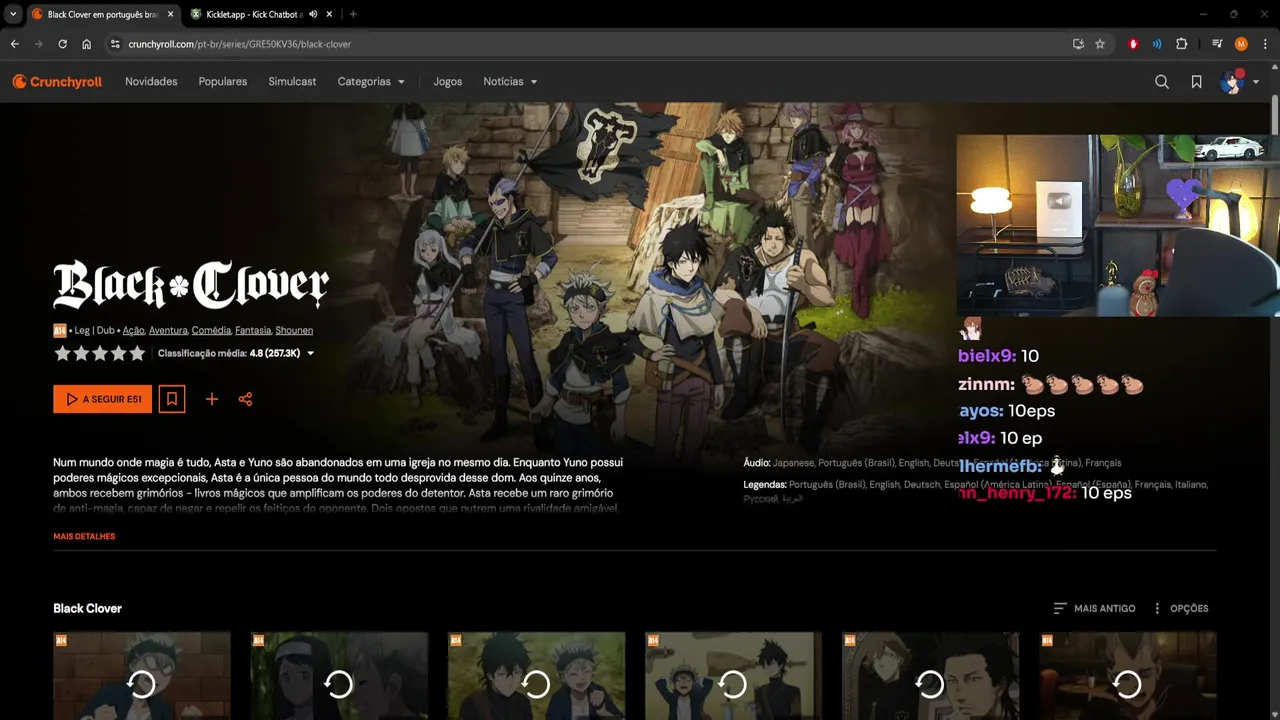Viewport: 1280px width, 720px height.
Task: Open the fifth episode thumbnail
Action: point(930,676)
